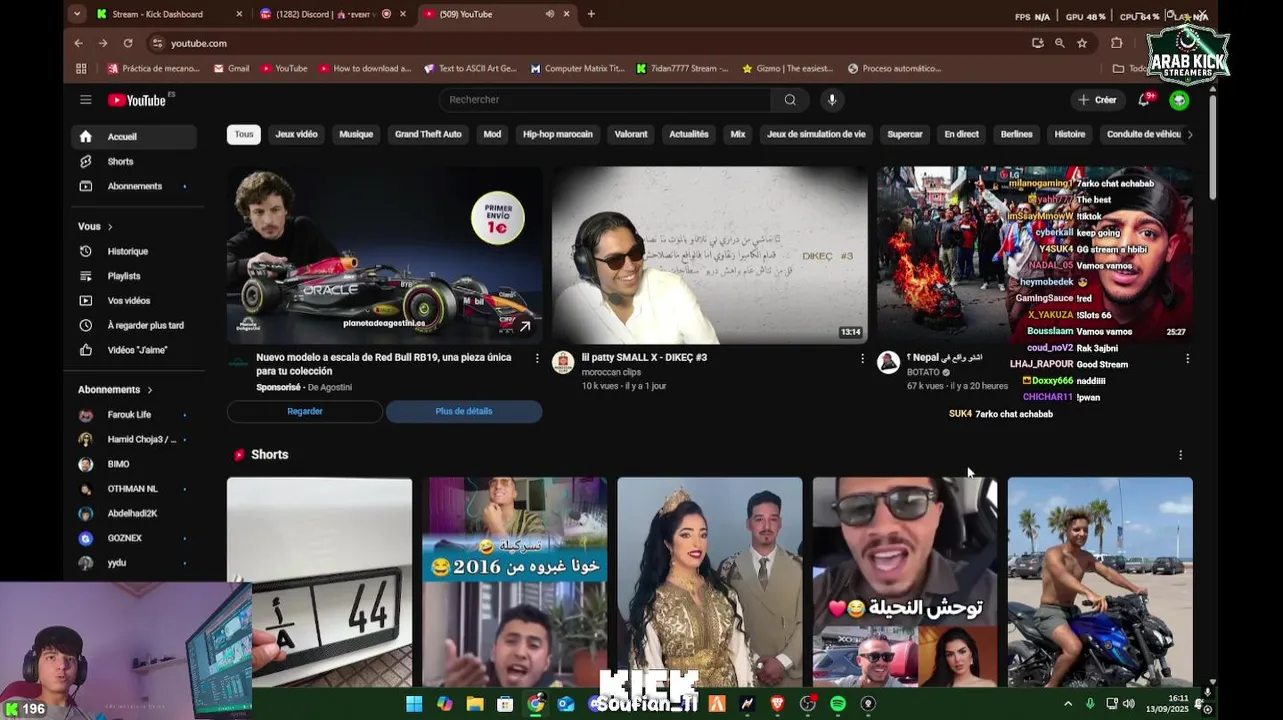Select the Hip-hop marocain chip
1283x720 pixels.
coord(558,134)
